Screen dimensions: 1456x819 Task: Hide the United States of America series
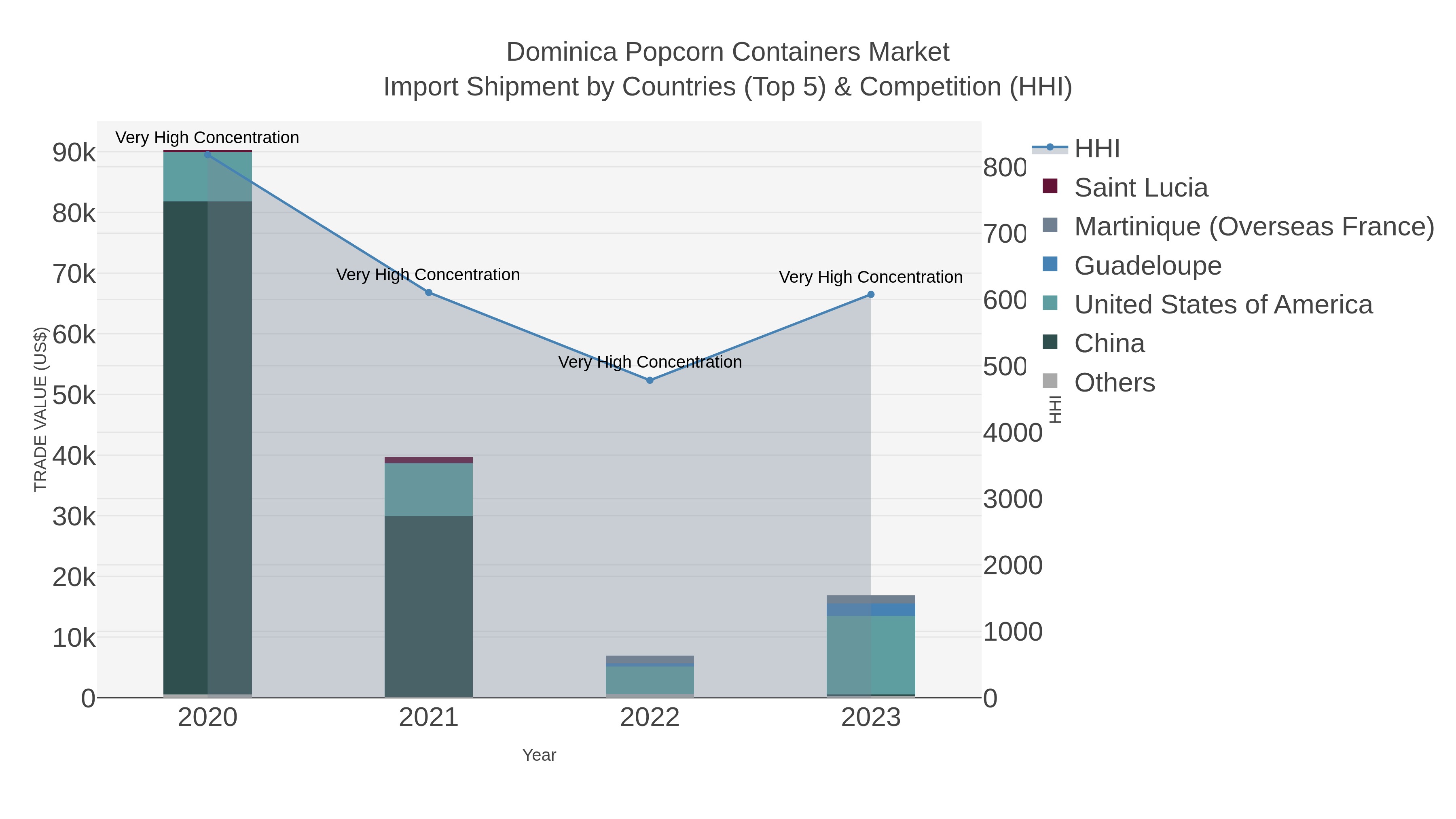tap(1207, 304)
